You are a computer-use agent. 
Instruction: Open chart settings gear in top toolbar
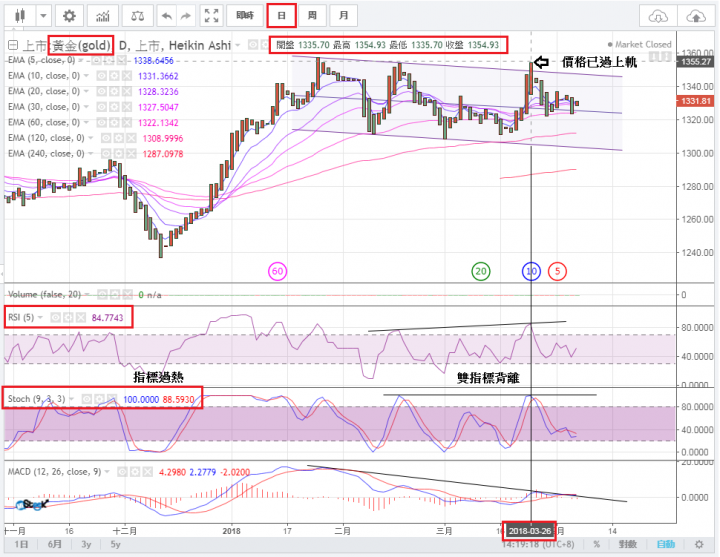coord(69,16)
